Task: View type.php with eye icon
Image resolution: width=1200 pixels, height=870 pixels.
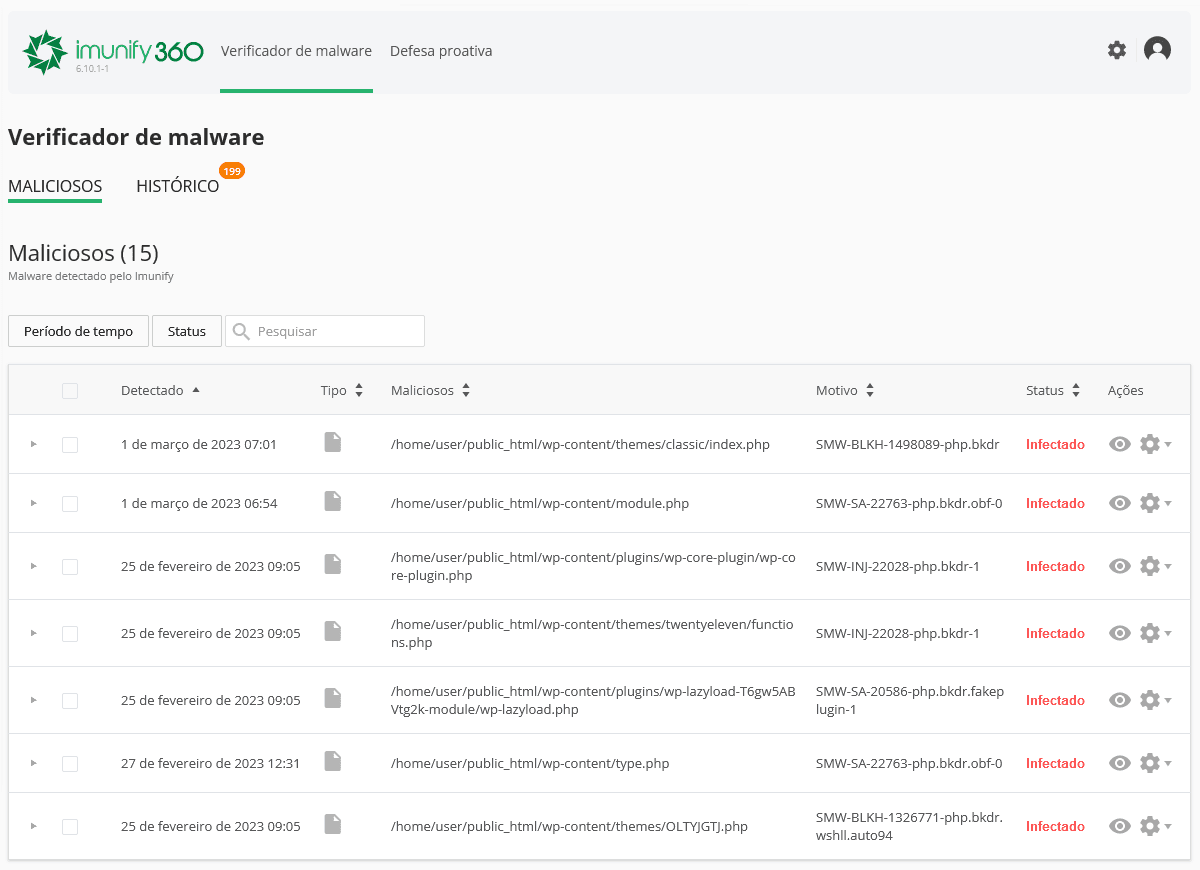Action: click(1120, 763)
